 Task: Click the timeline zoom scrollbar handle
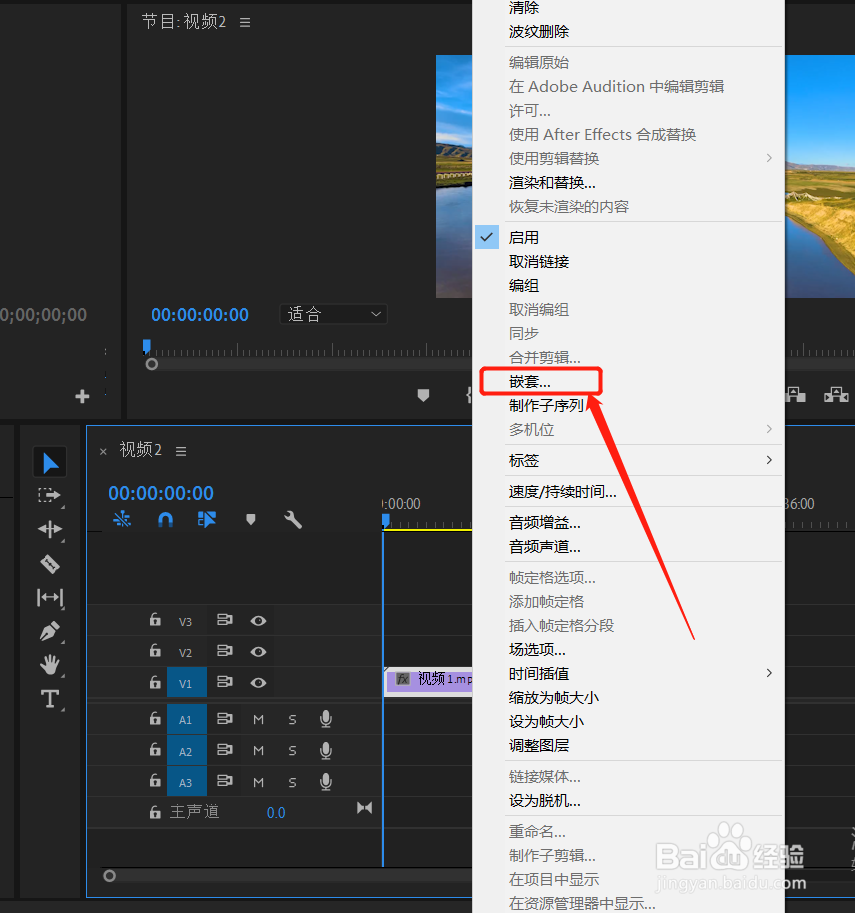coord(109,876)
